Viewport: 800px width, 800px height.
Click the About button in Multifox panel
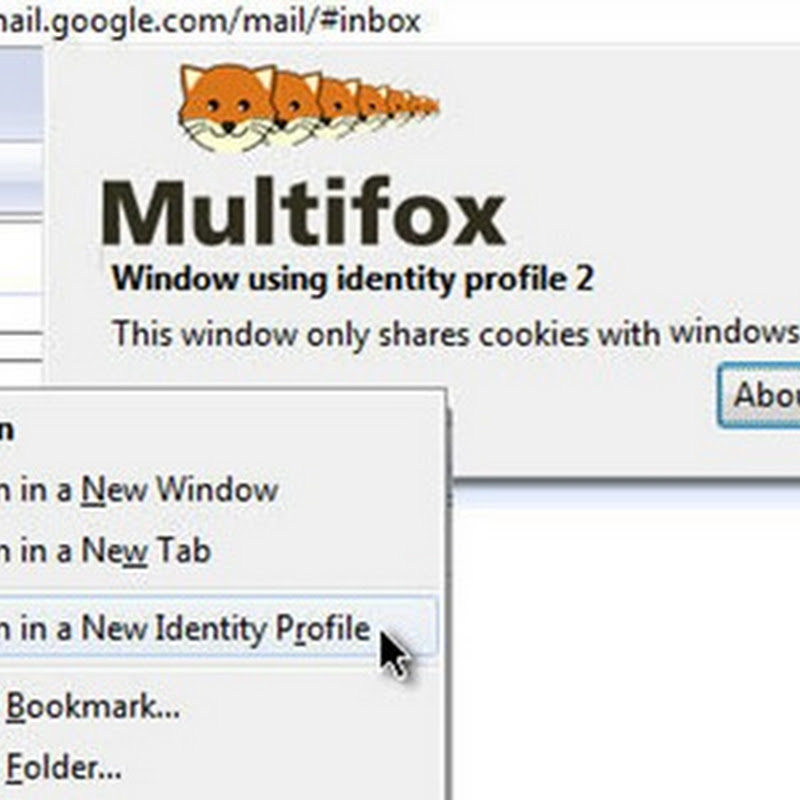pos(759,395)
